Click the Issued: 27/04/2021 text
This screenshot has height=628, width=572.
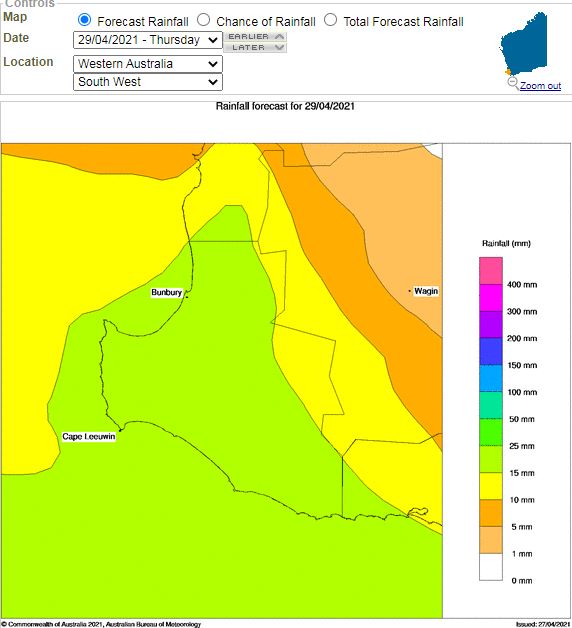[544, 624]
